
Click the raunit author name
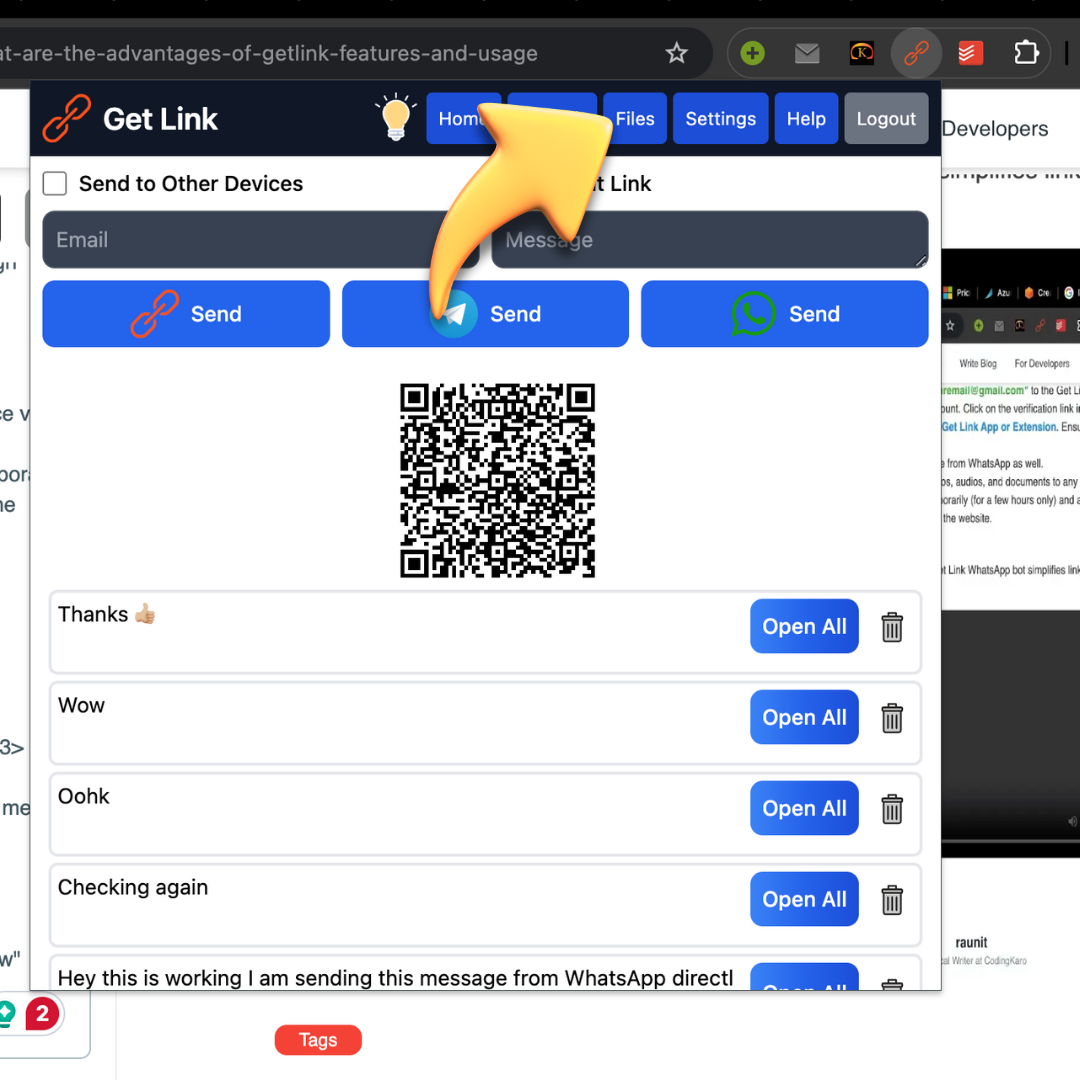971,942
